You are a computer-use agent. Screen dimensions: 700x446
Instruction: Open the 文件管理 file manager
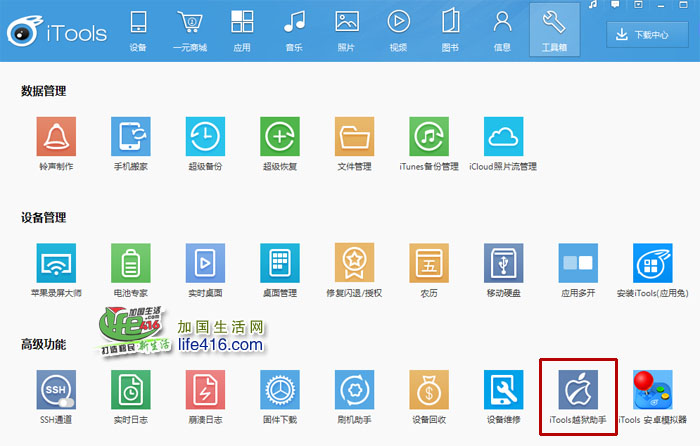pyautogui.click(x=354, y=136)
